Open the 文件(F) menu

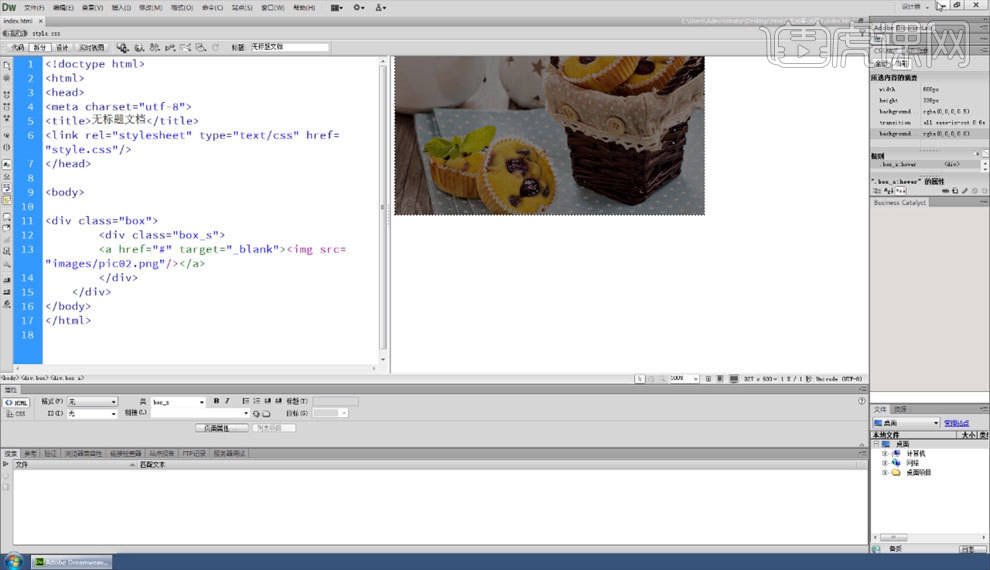(34, 8)
